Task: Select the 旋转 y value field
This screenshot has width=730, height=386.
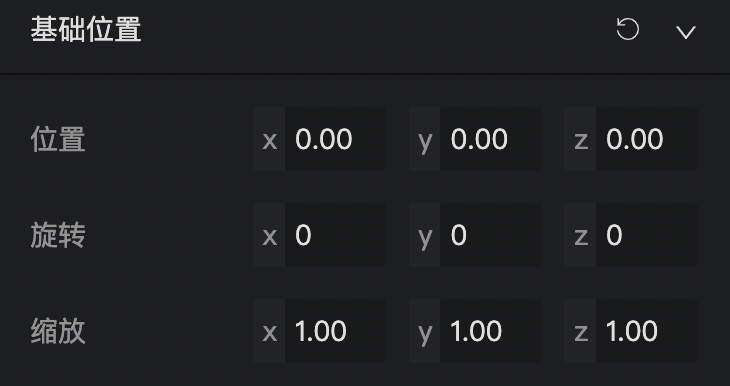Action: 491,235
